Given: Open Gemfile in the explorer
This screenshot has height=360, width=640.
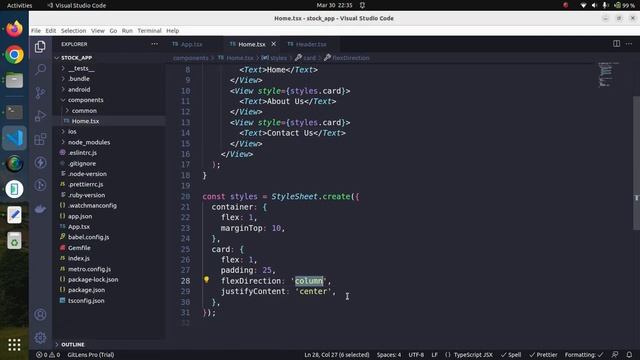Looking at the screenshot, I should (79, 248).
